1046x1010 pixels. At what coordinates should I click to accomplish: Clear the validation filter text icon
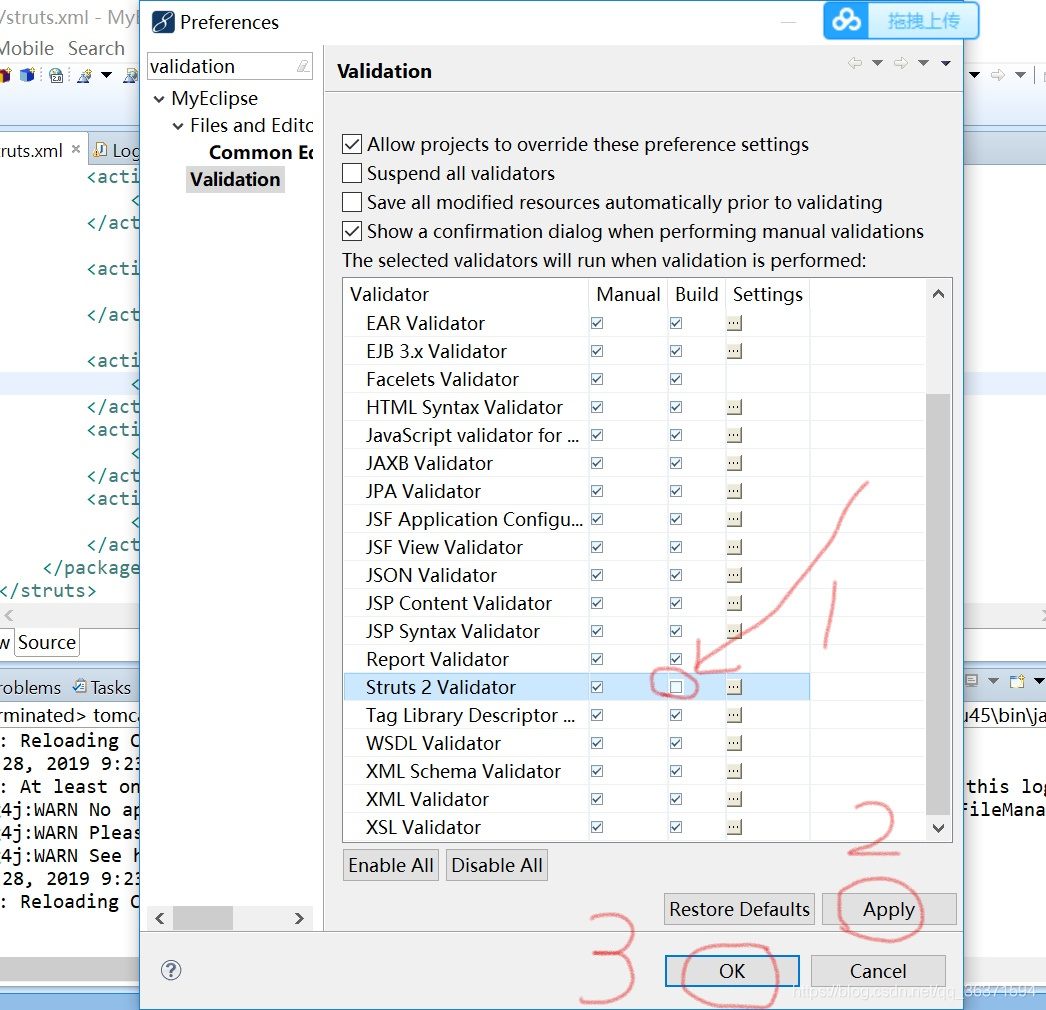coord(303,66)
